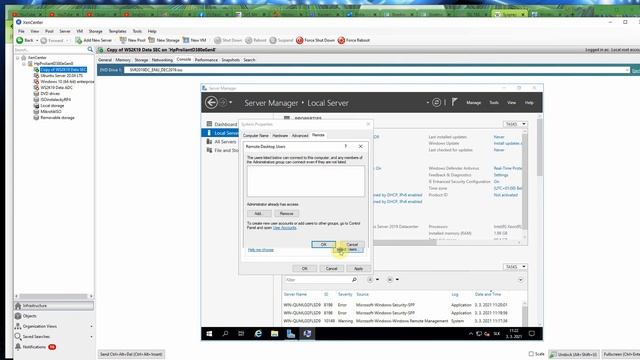Click Apply in System Properties

click(358, 268)
